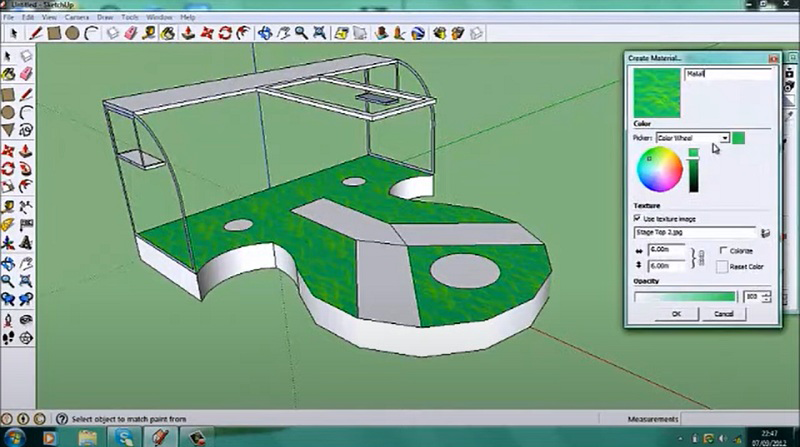
Task: Browse for texture image file icon
Action: coord(765,231)
